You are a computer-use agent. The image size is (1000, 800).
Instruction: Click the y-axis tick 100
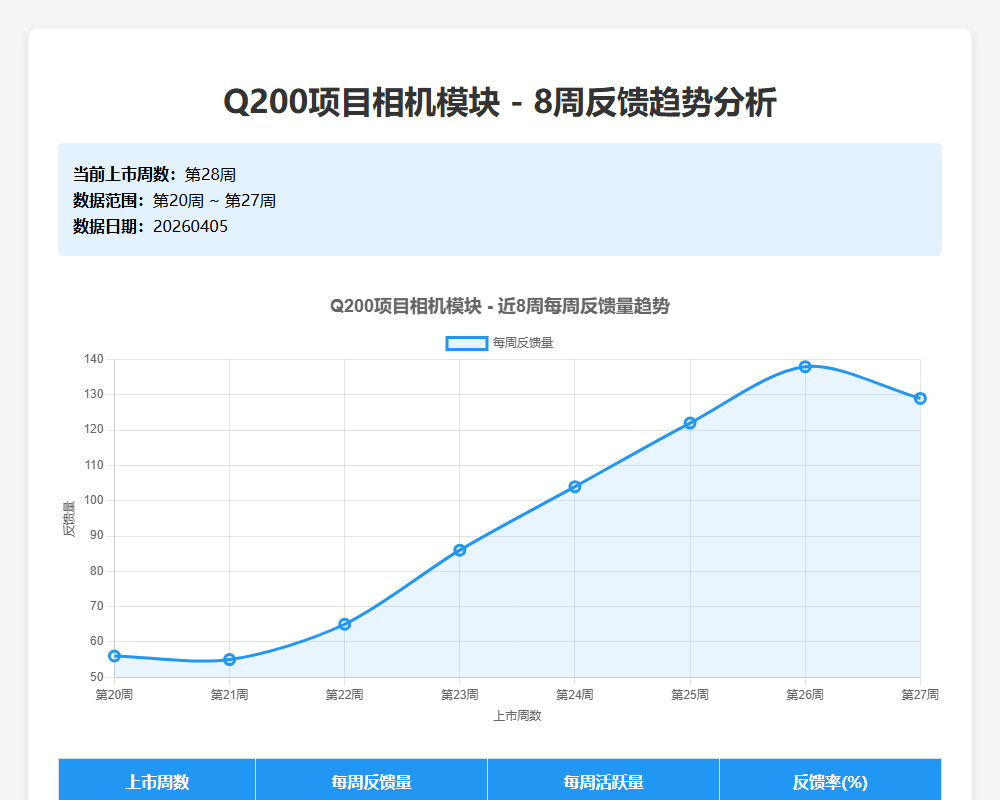[94, 500]
